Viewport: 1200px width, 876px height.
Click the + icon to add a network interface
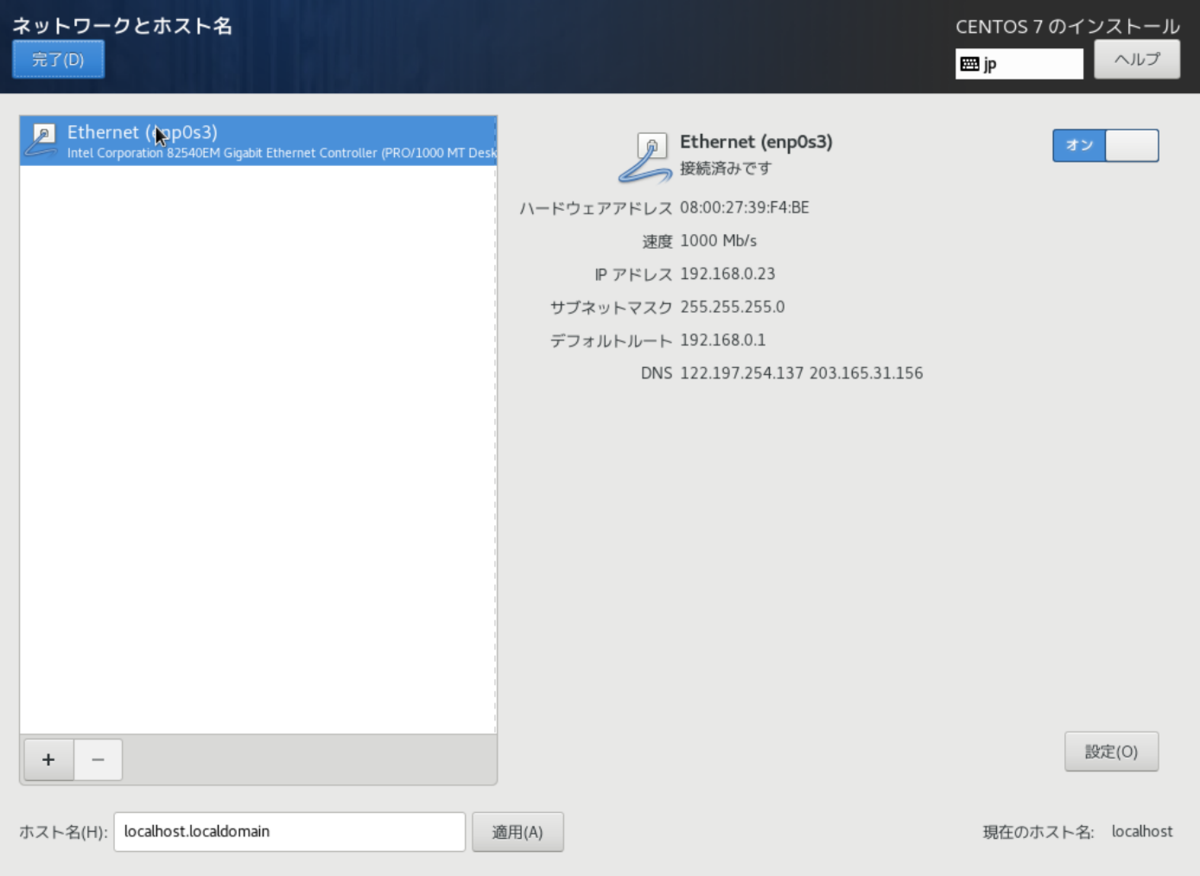click(47, 760)
